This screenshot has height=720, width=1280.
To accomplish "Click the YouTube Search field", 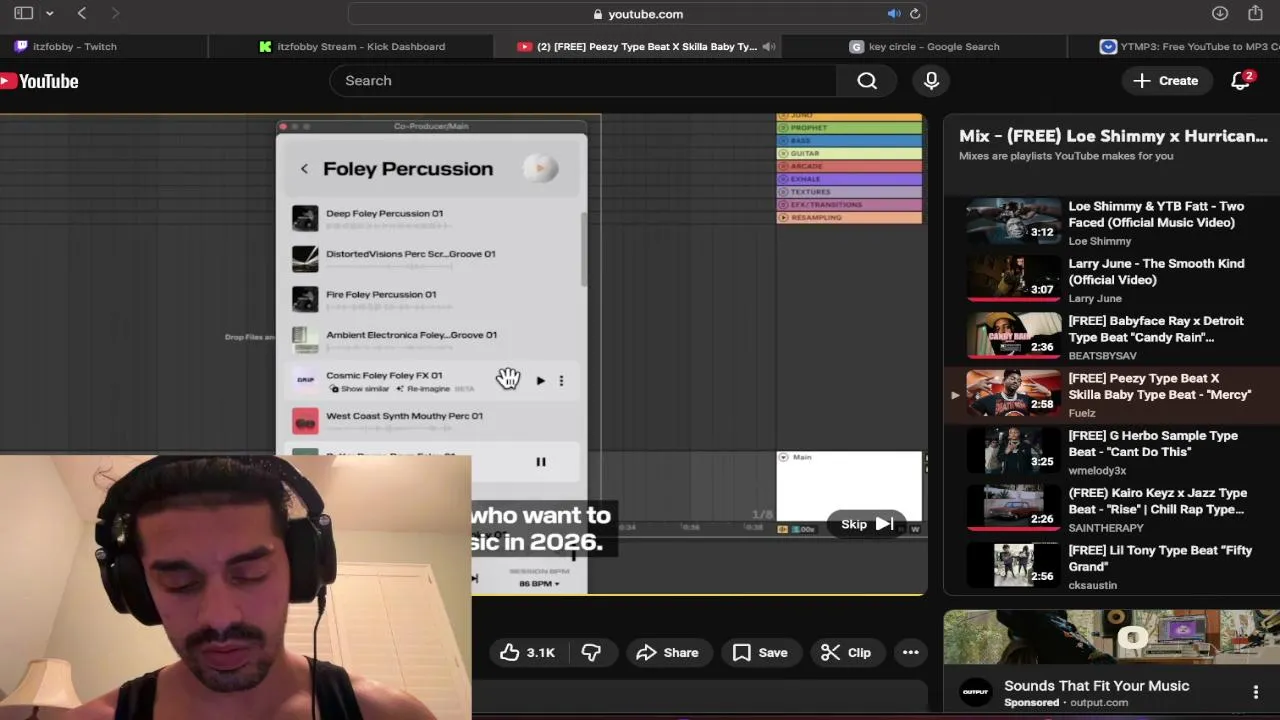I will [583, 80].
